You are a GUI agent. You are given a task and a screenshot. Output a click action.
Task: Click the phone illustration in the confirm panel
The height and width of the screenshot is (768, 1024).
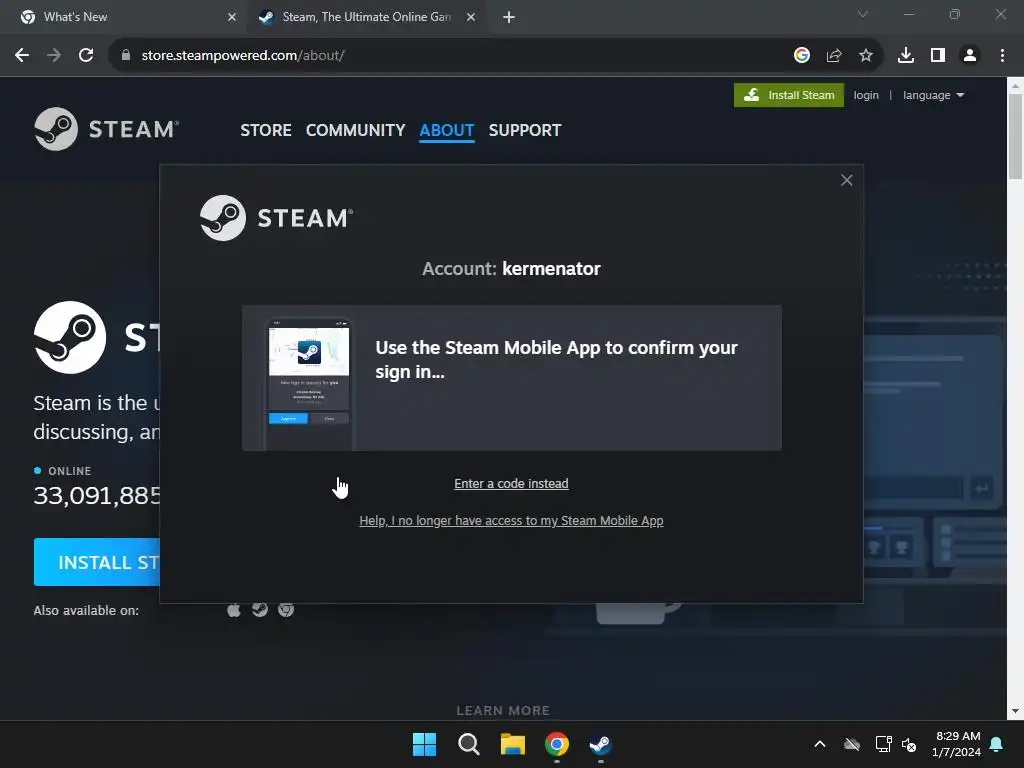[309, 383]
